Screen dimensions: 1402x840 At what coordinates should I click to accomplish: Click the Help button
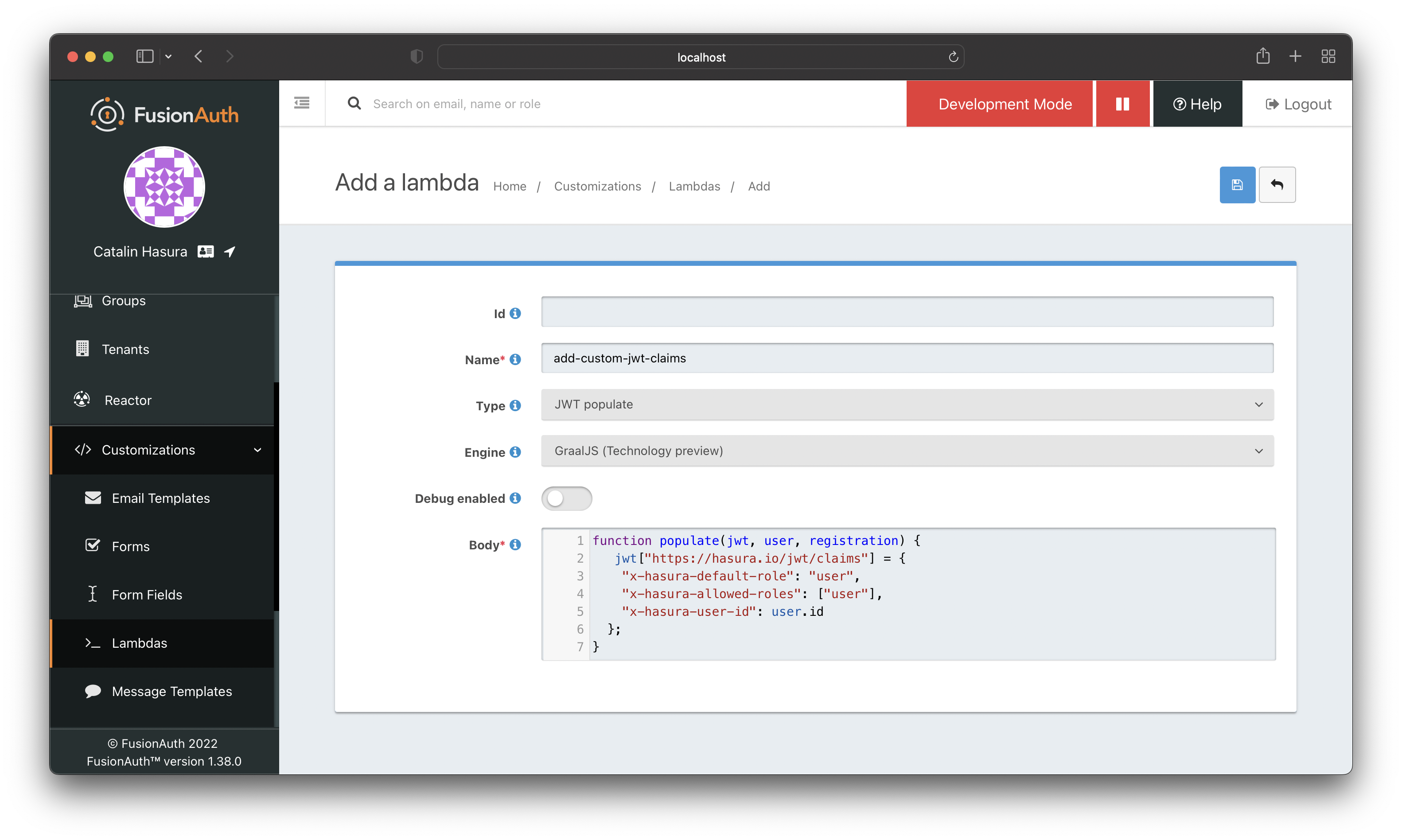[1197, 104]
